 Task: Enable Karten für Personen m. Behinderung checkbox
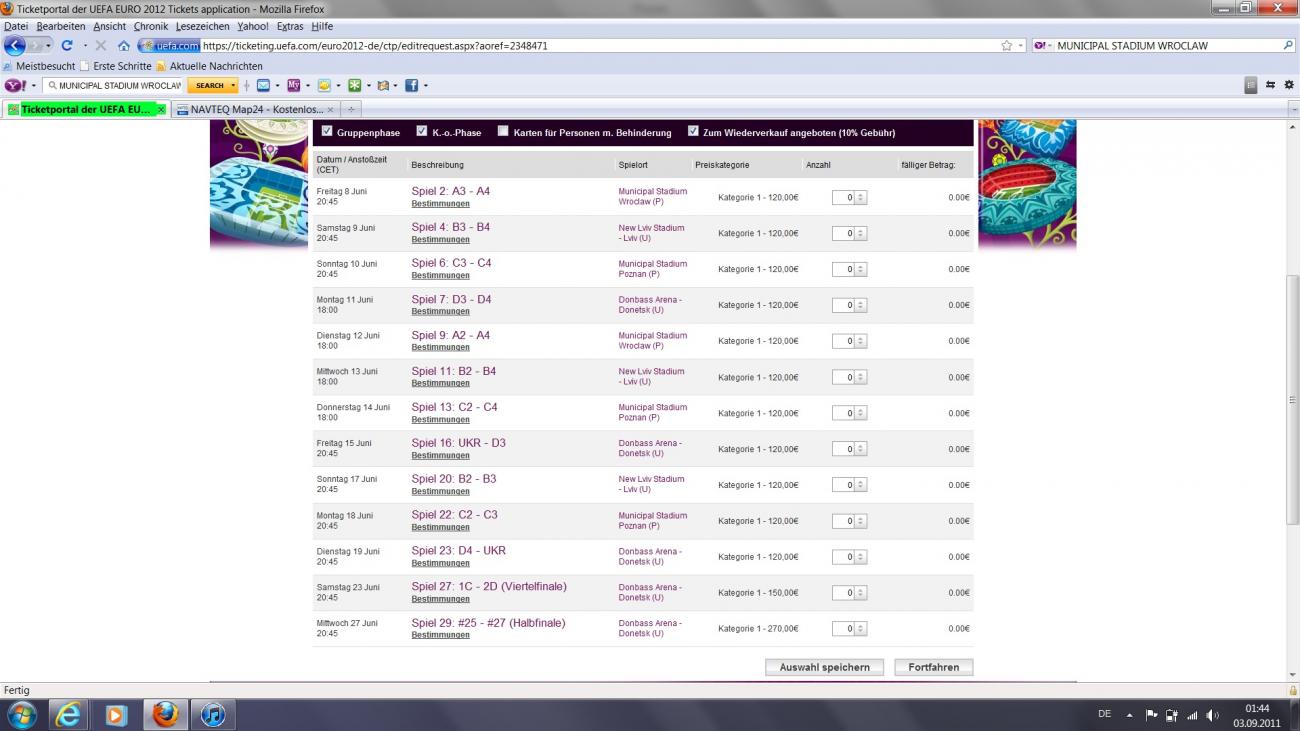503,131
